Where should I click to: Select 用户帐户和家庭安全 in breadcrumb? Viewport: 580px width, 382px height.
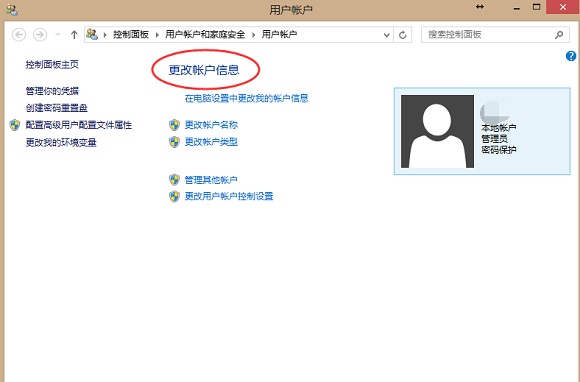tap(205, 35)
